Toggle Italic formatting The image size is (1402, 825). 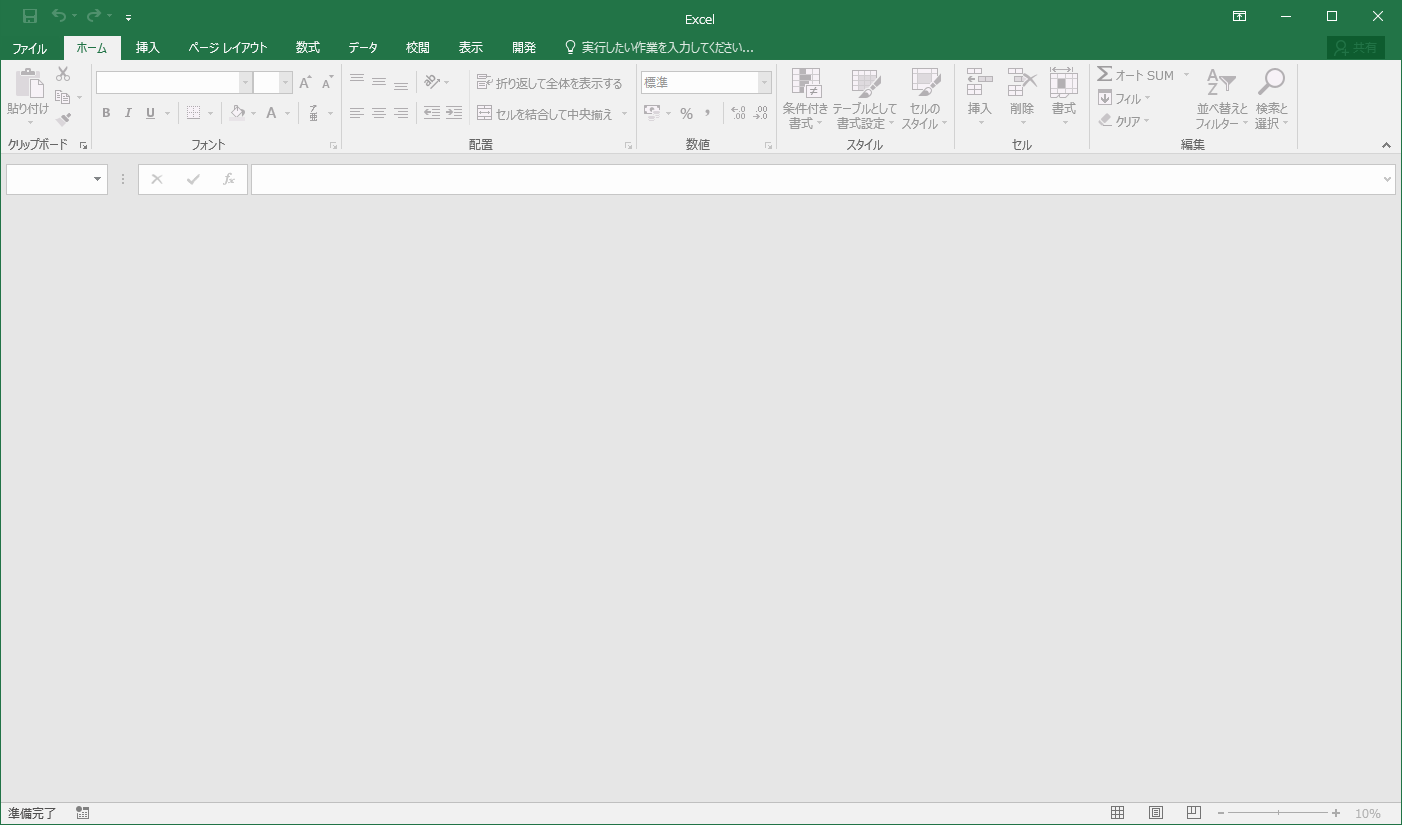click(x=128, y=113)
